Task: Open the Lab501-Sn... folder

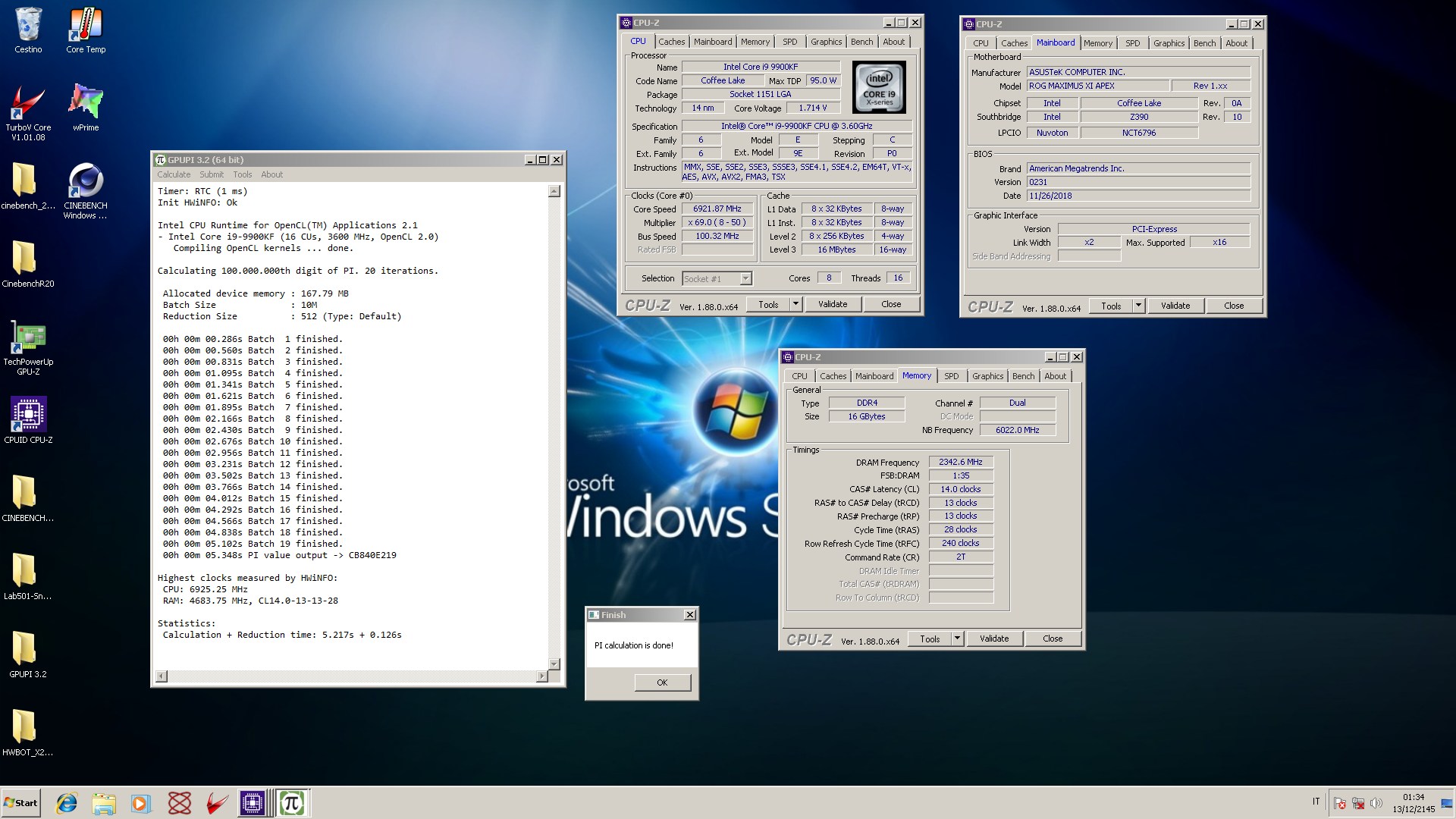Action: (28, 576)
